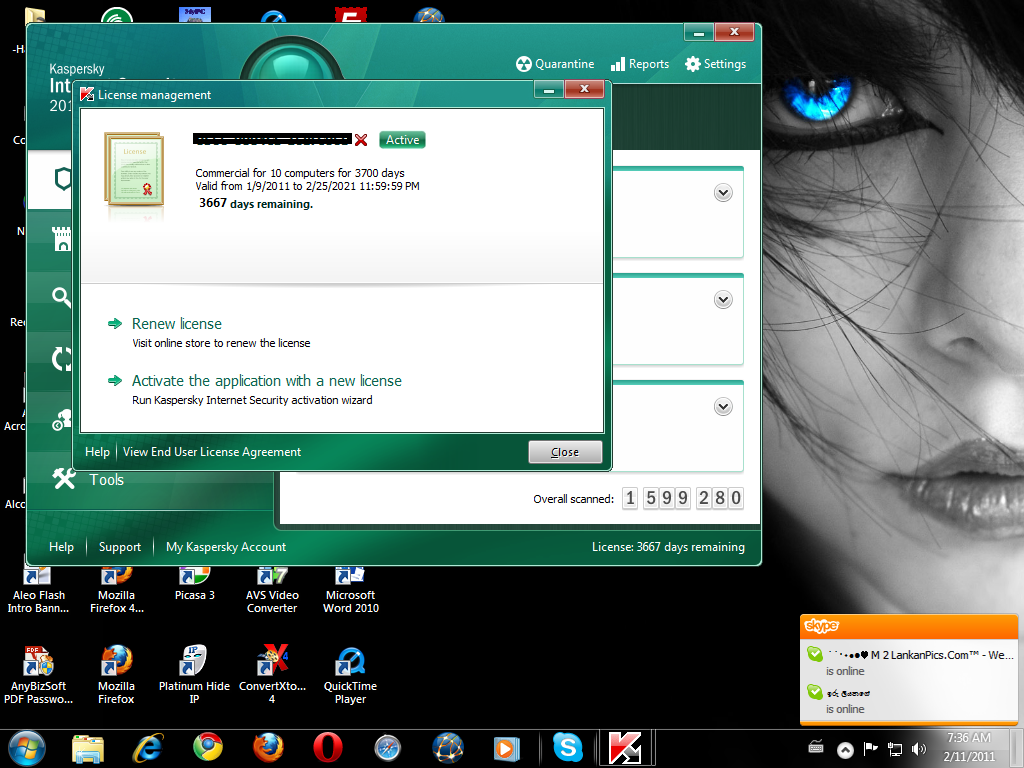Open the Windows Start menu
1024x768 pixels.
pyautogui.click(x=27, y=748)
